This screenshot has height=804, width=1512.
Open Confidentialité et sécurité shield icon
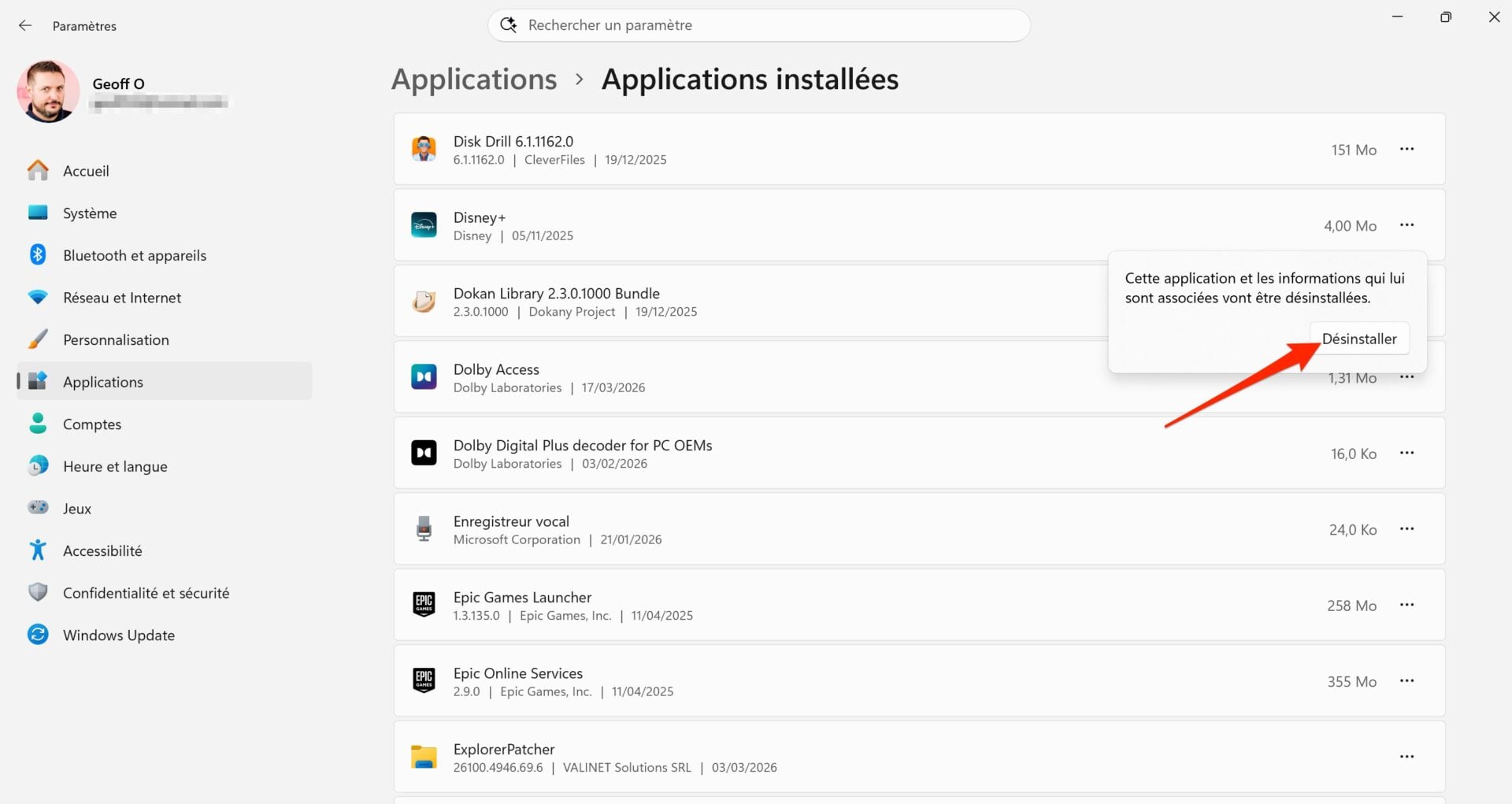point(37,592)
